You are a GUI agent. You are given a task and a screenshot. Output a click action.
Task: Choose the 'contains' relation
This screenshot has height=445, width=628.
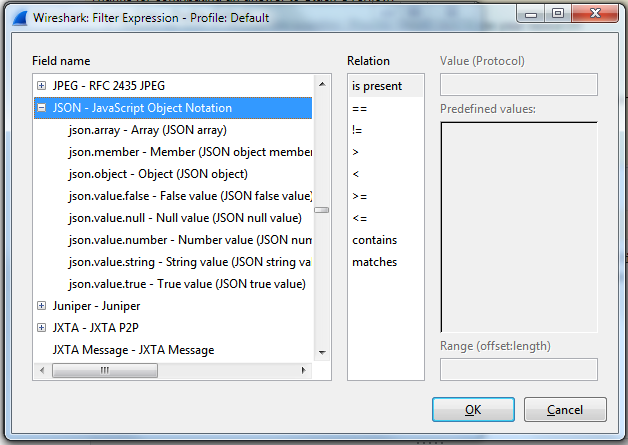[x=386, y=240]
